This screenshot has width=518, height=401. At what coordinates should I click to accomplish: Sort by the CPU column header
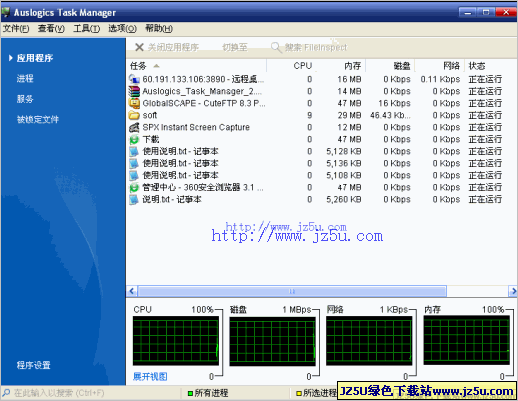(x=291, y=66)
